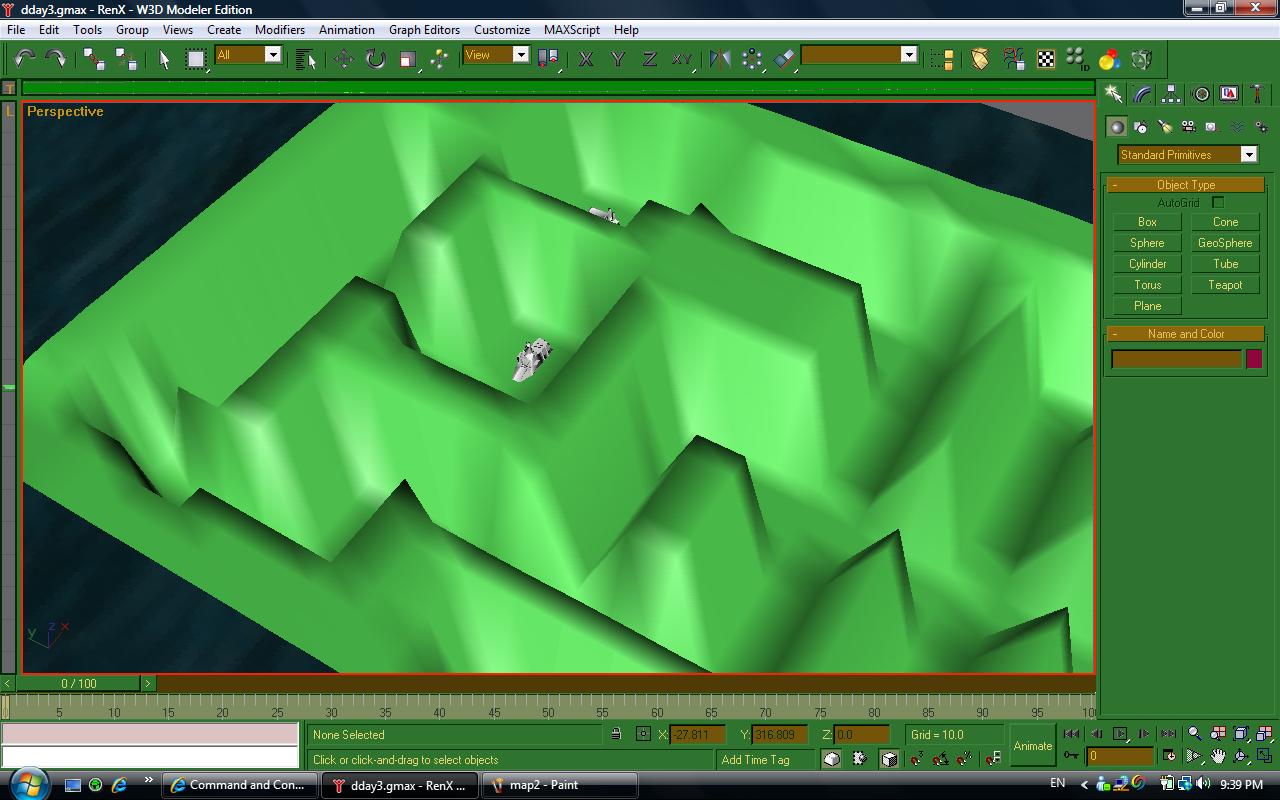Open the Standard Primitives dropdown
Viewport: 1280px width, 800px height.
[x=1187, y=155]
